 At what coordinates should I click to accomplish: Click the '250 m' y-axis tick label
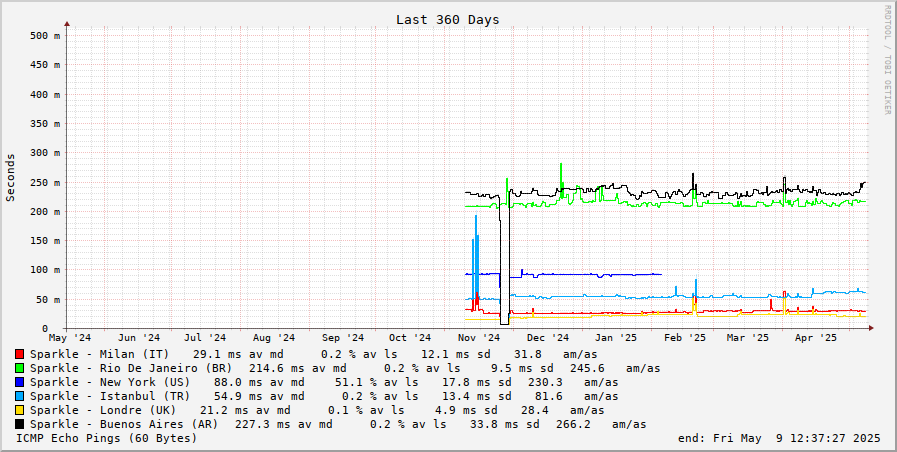tap(45, 183)
